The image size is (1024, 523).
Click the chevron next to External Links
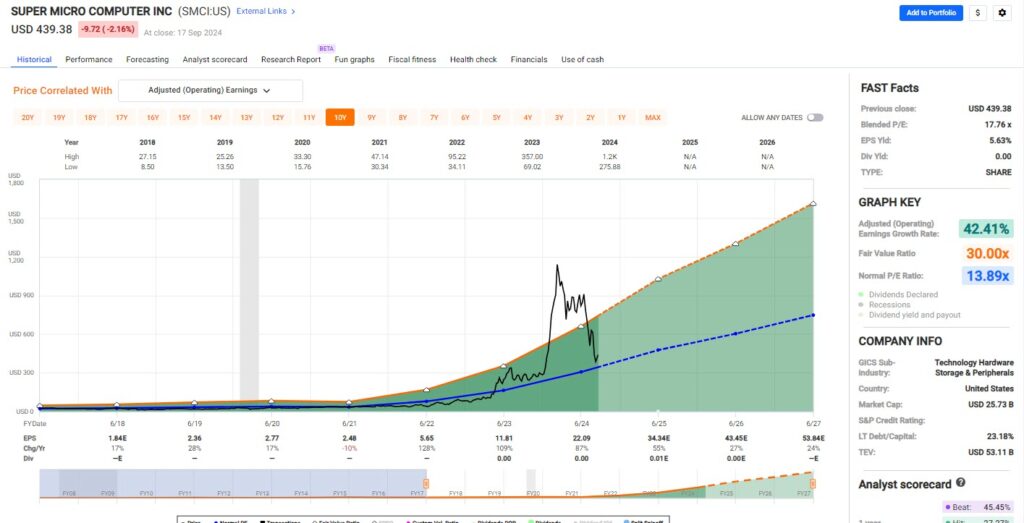click(293, 12)
